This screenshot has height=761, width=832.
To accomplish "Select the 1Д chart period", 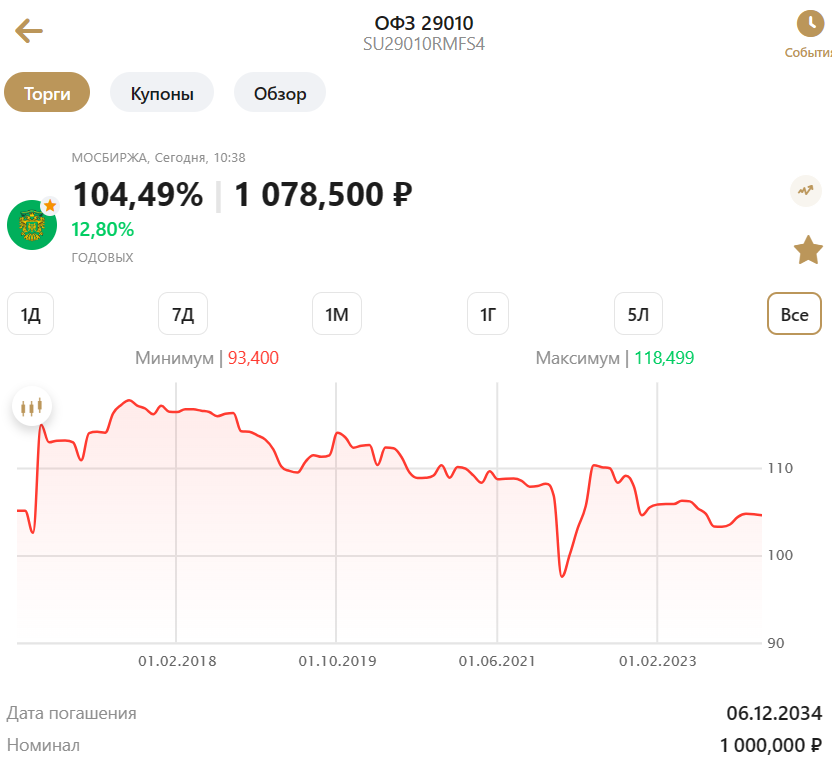I will point(30,313).
